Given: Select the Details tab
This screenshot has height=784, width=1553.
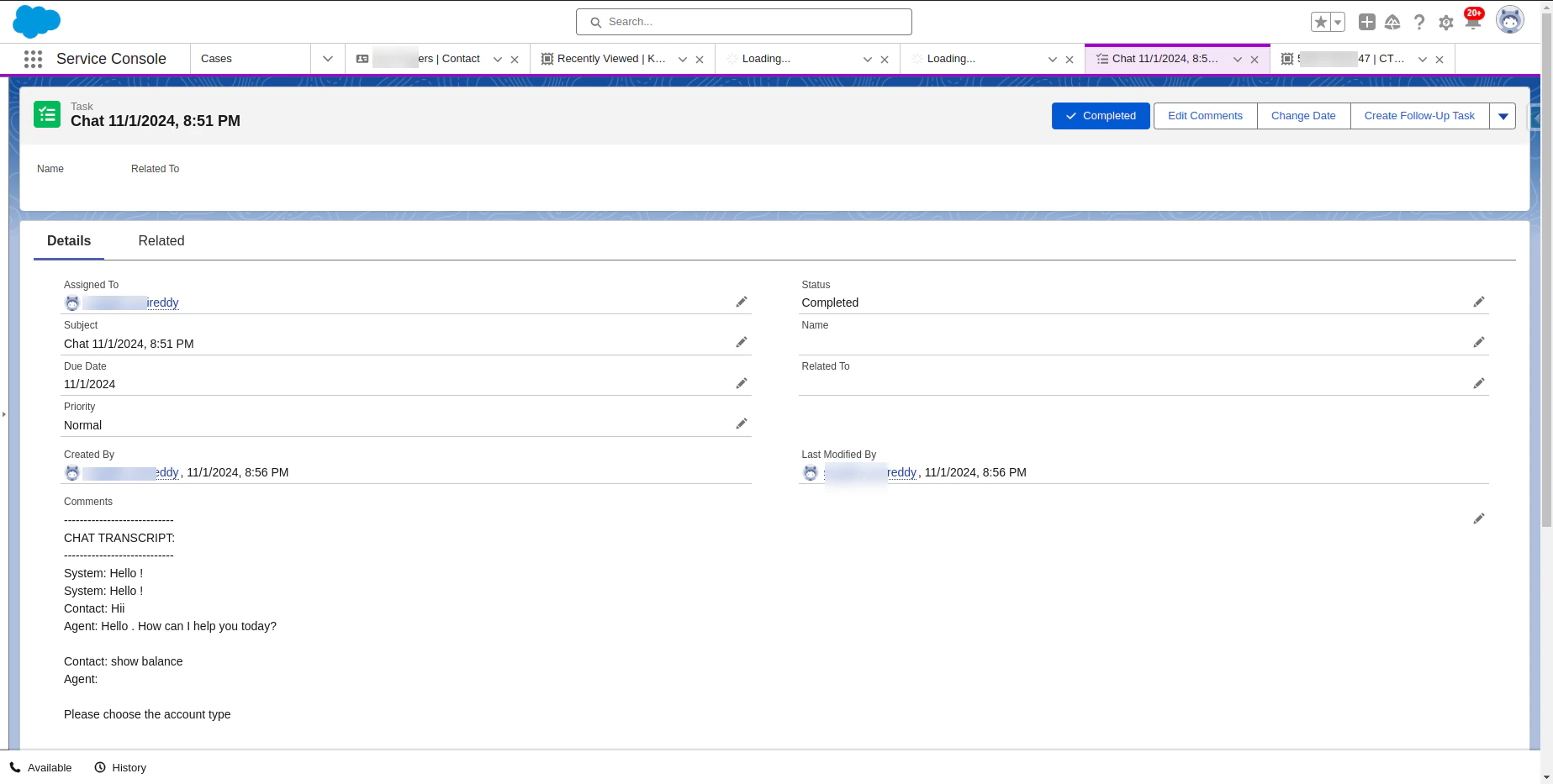Looking at the screenshot, I should pos(68,241).
